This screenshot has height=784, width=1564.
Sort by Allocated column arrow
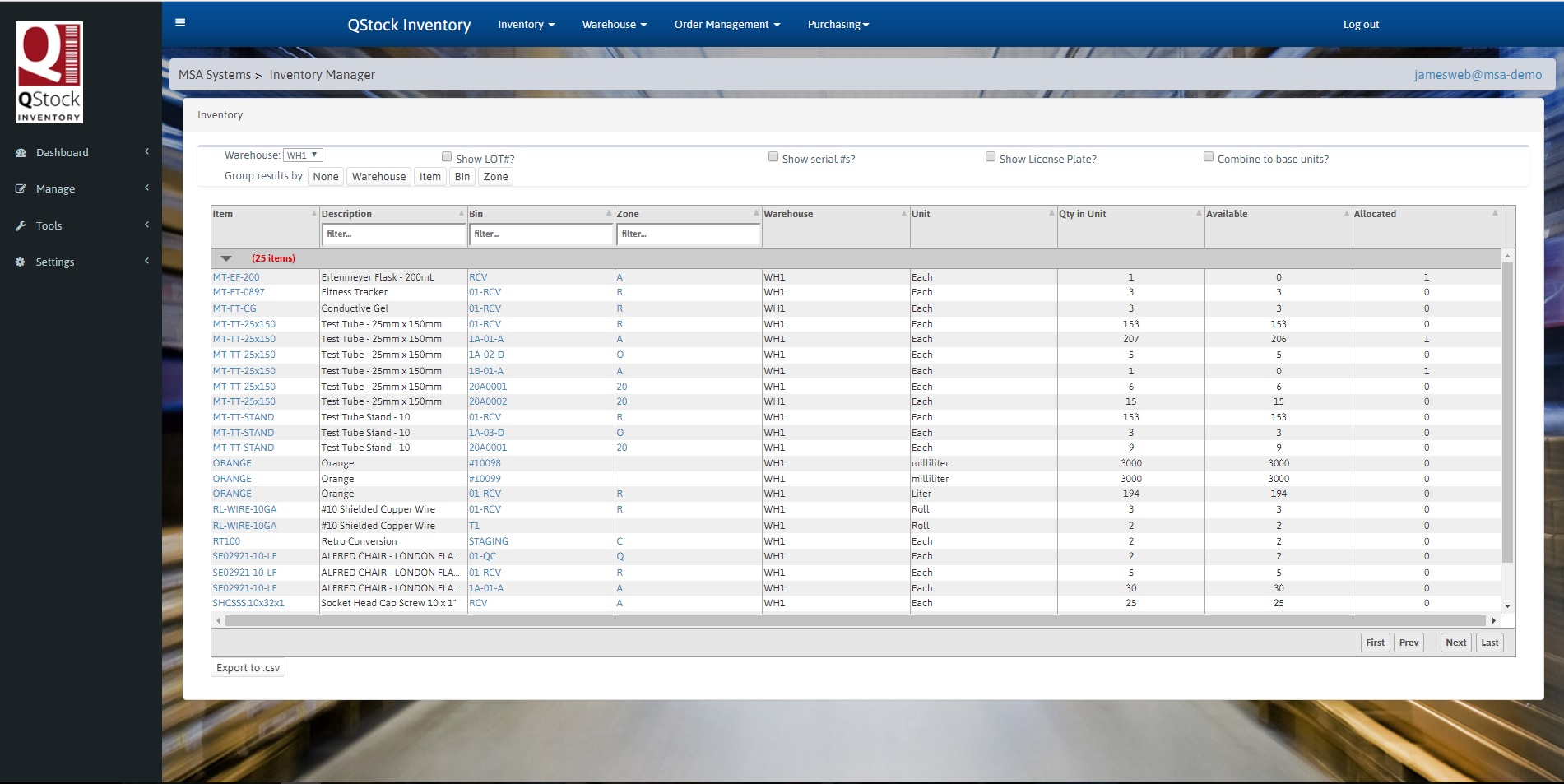pos(1495,214)
